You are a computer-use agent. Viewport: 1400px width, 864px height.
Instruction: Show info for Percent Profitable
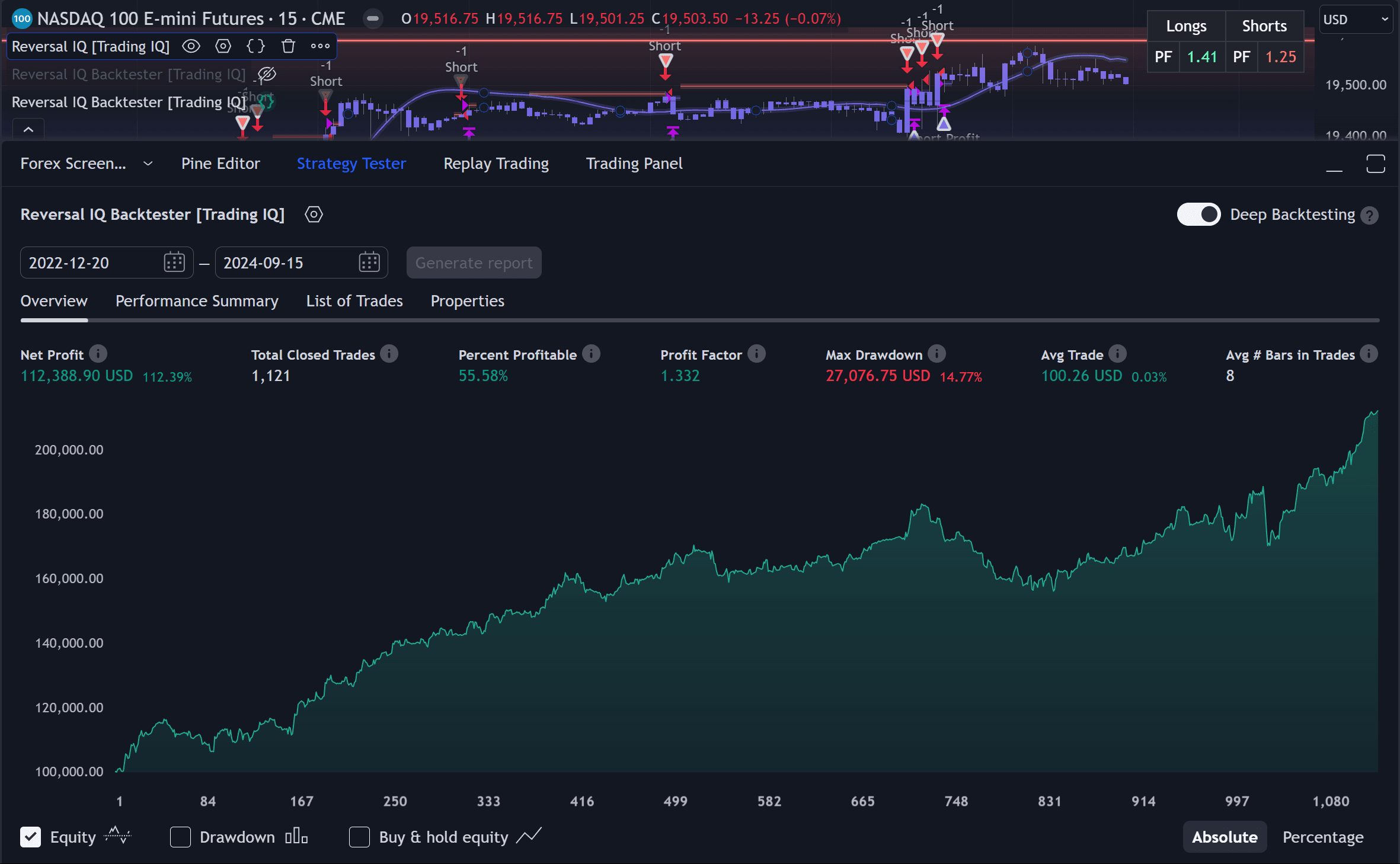[591, 354]
